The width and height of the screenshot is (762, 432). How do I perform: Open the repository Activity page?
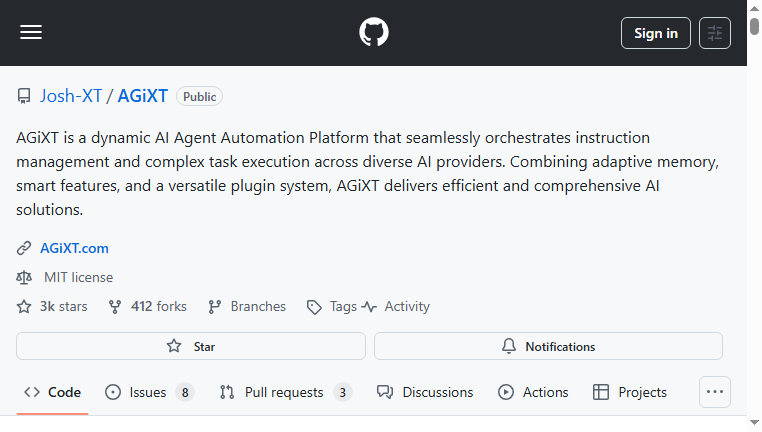click(x=407, y=307)
